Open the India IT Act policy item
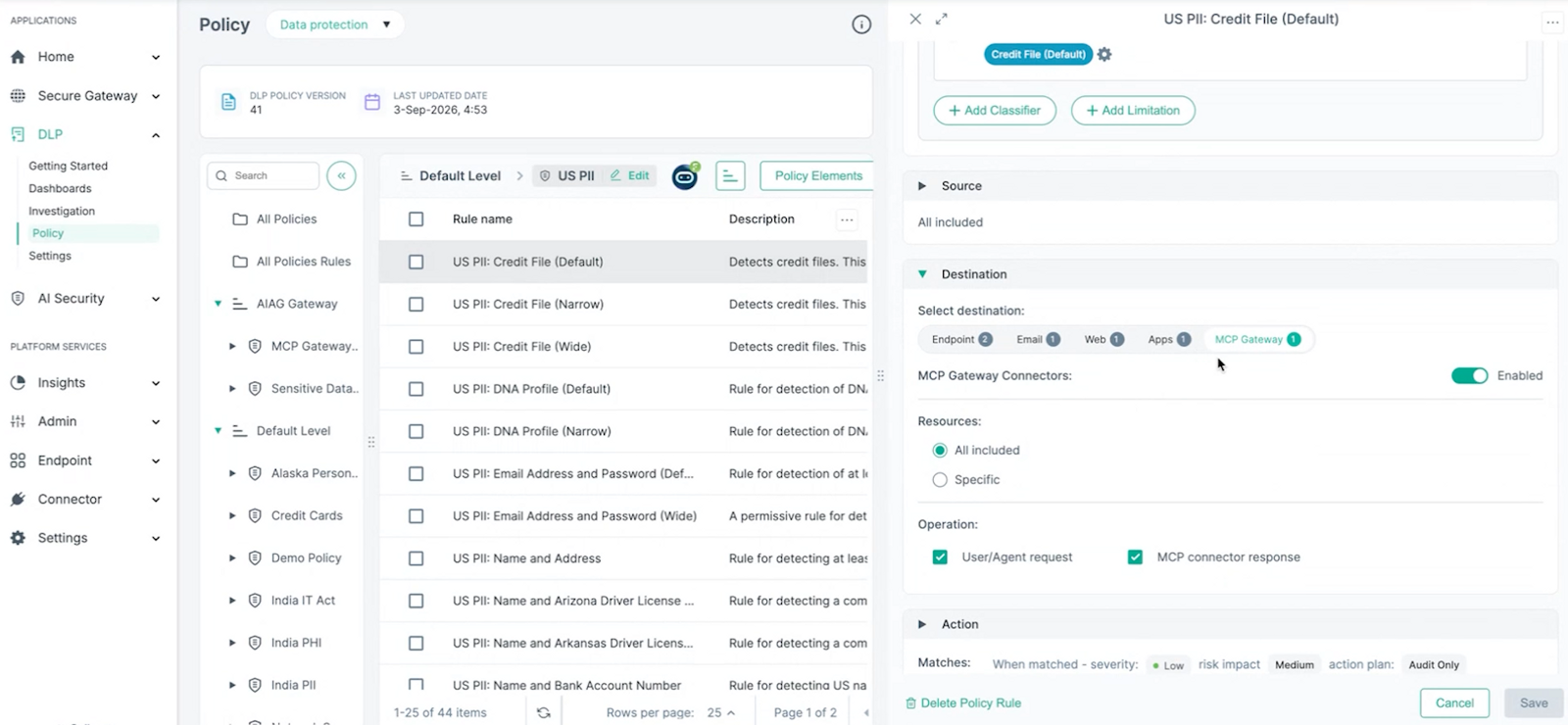 click(x=303, y=601)
